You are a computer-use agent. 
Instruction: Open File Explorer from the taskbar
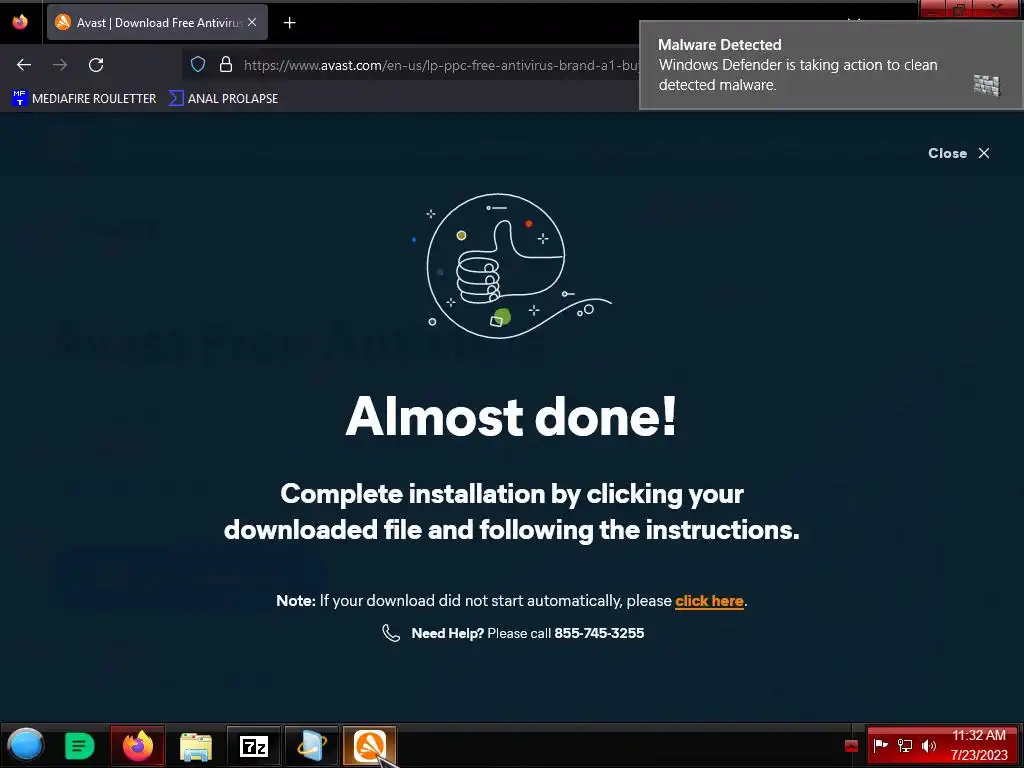196,746
